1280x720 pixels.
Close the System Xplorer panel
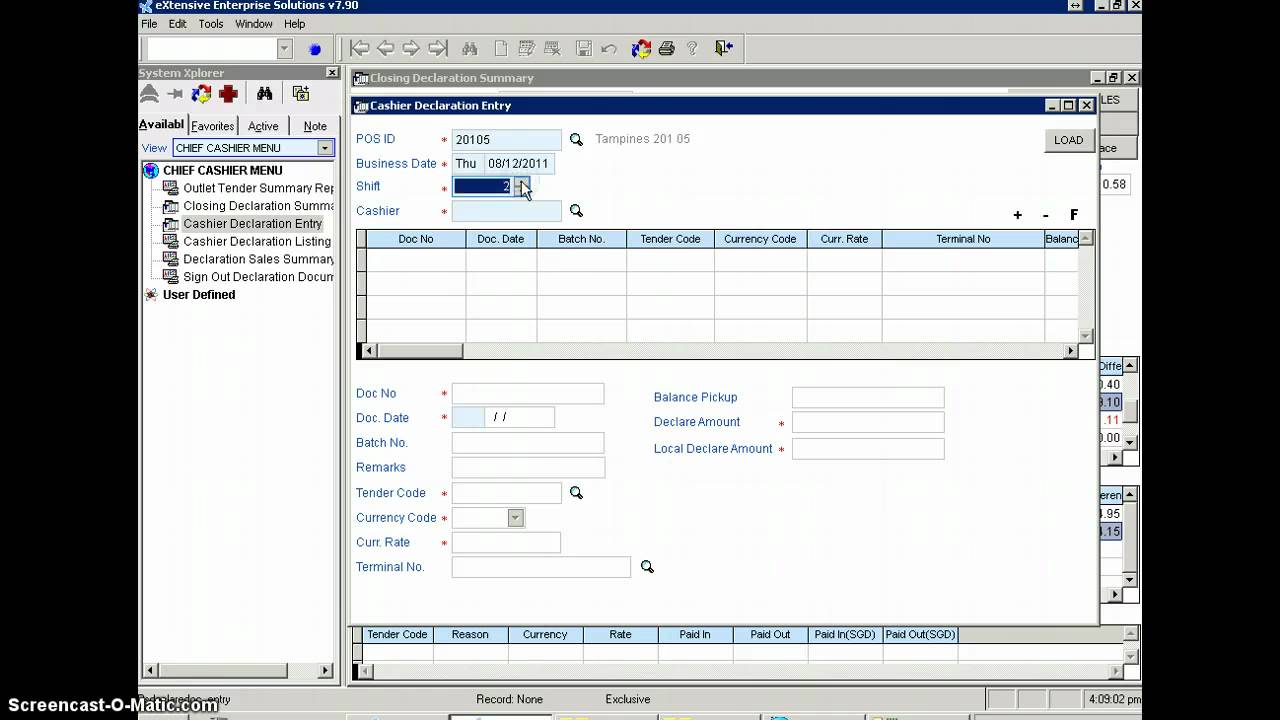332,73
